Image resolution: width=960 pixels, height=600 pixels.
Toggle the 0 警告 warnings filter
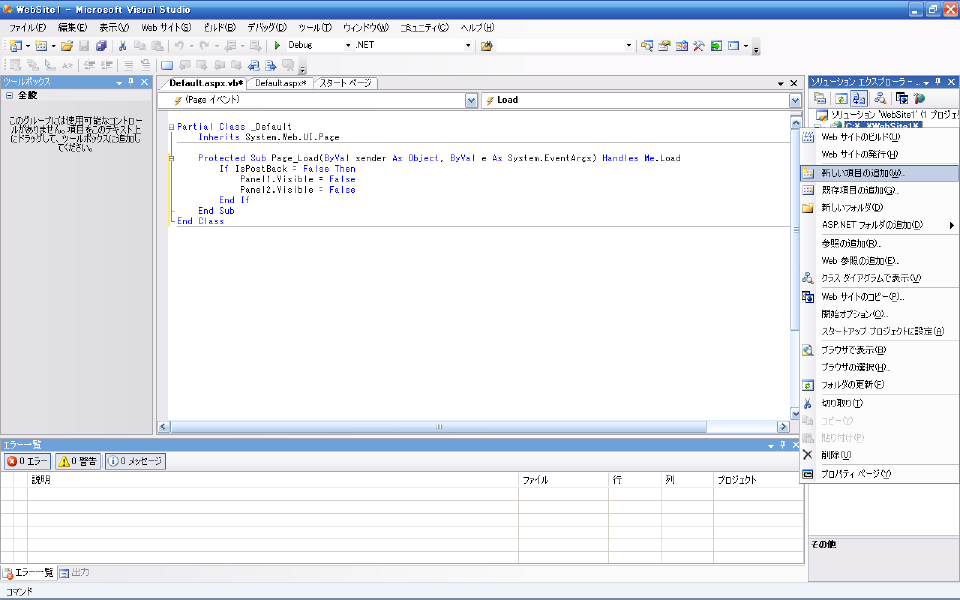78,461
